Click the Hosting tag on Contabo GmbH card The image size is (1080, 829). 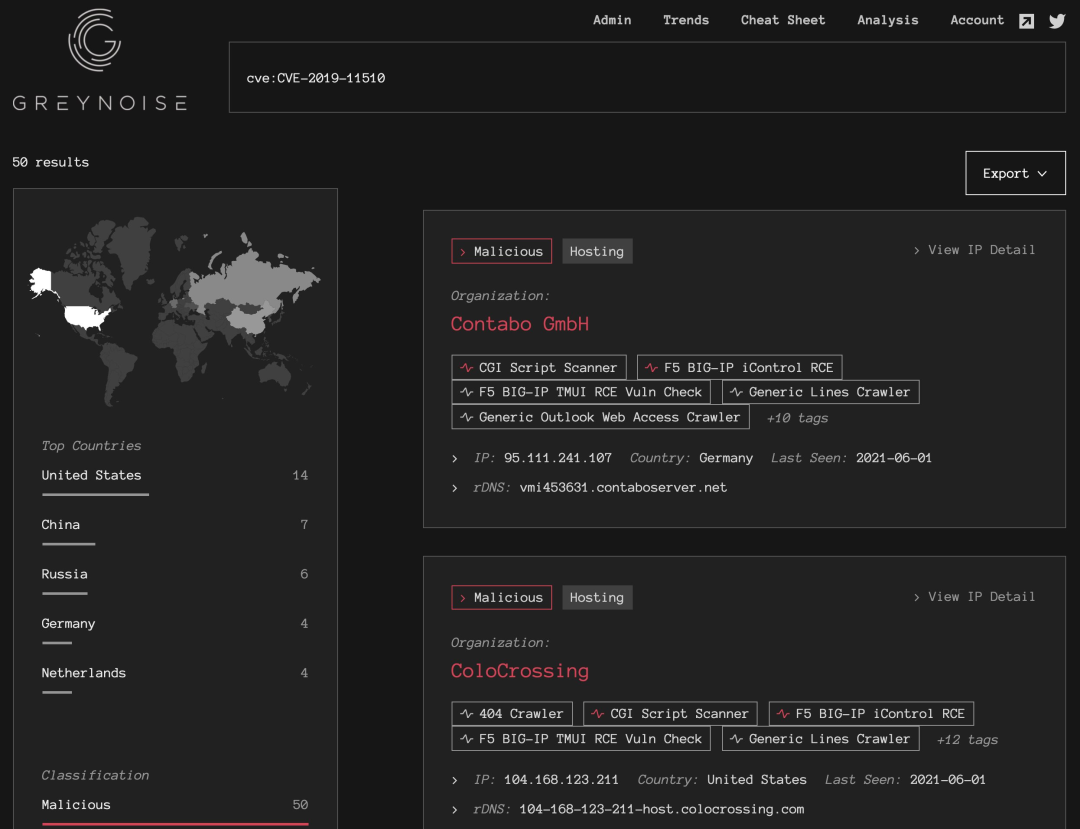coord(596,251)
